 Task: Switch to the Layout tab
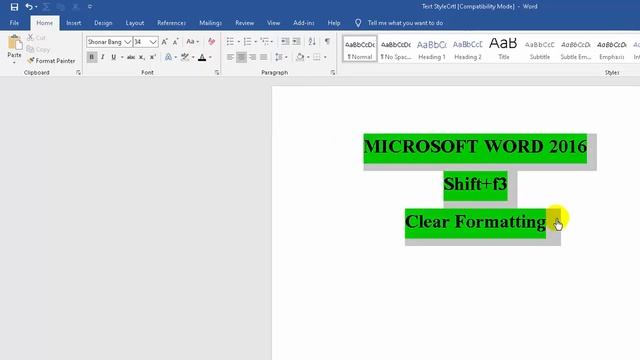(135, 23)
